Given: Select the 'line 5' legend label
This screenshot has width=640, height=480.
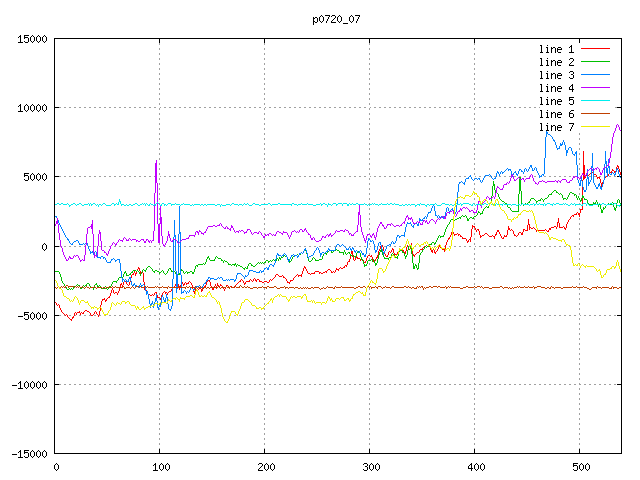Looking at the screenshot, I should pyautogui.click(x=557, y=100).
